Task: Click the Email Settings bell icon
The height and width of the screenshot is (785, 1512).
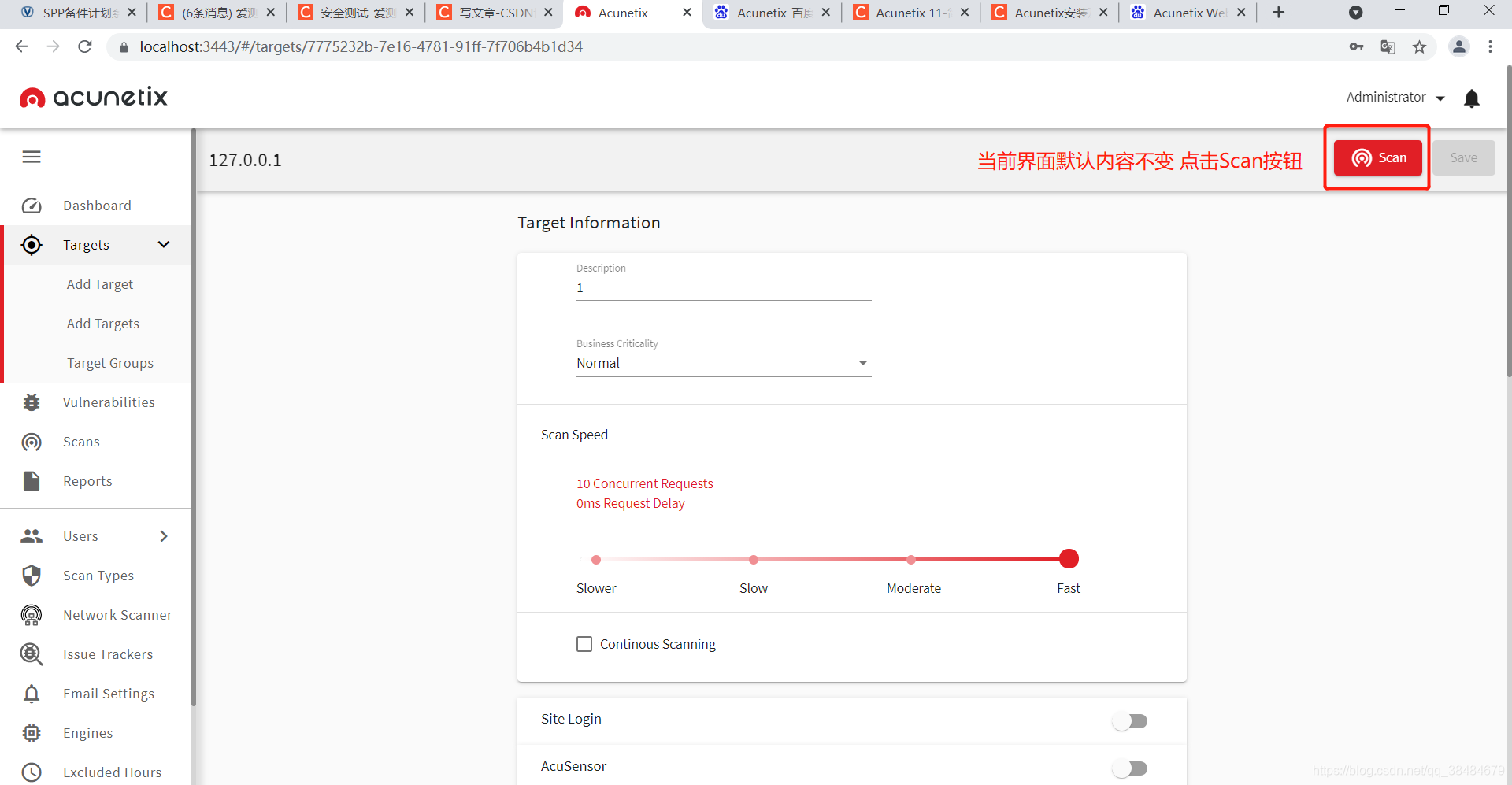Action: pyautogui.click(x=31, y=694)
